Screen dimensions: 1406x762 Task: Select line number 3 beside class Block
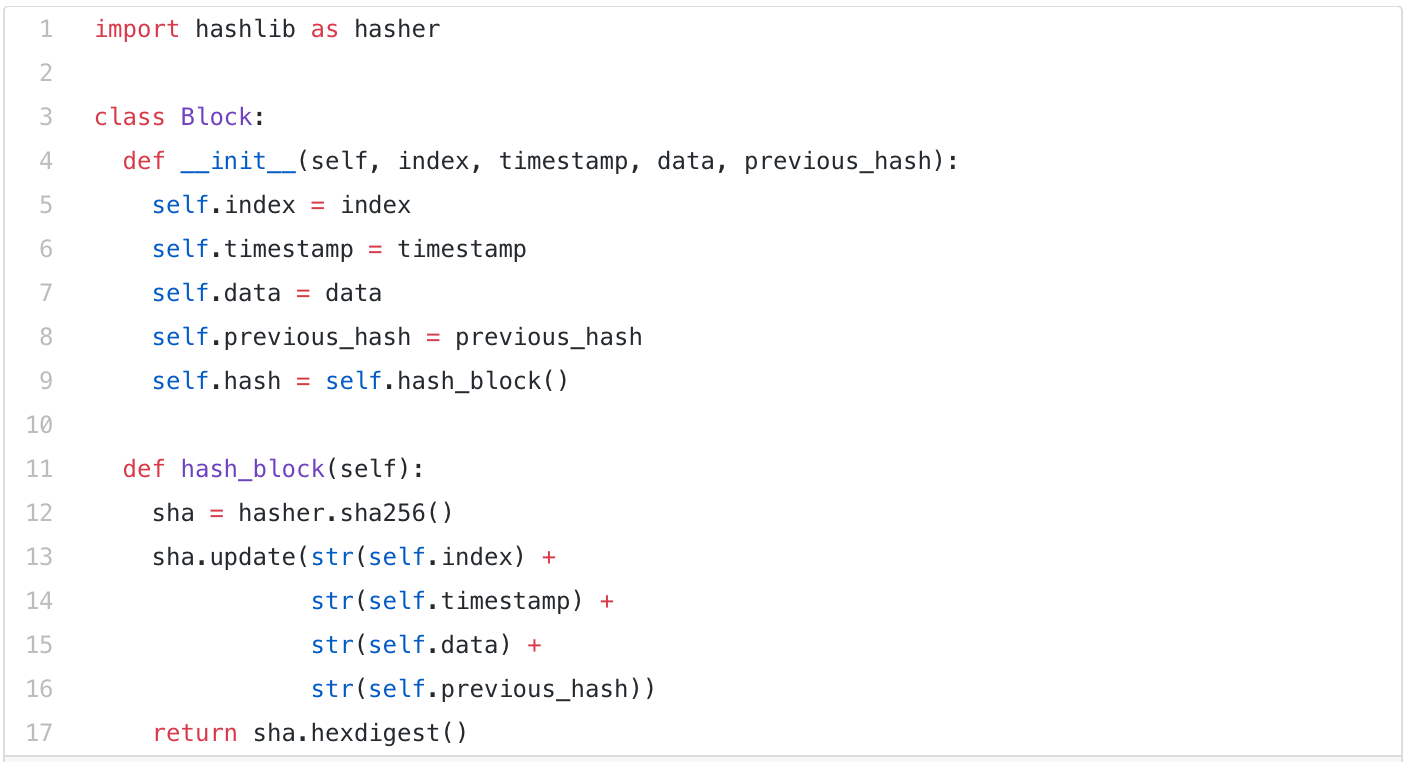click(x=46, y=117)
